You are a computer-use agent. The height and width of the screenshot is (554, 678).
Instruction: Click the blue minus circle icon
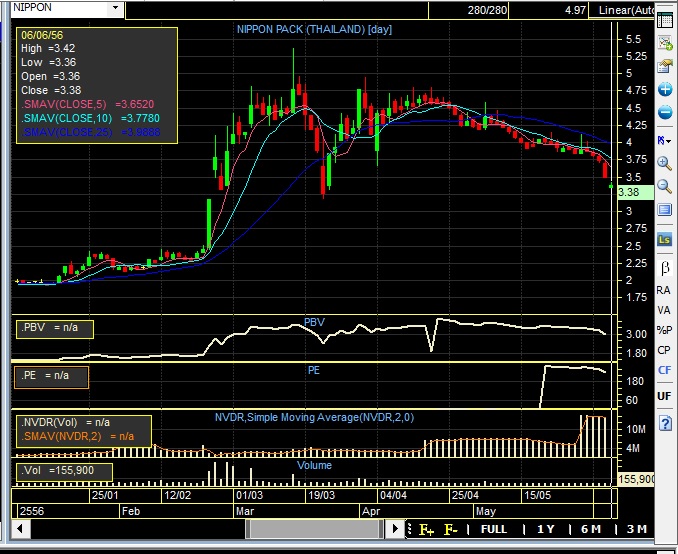[665, 112]
